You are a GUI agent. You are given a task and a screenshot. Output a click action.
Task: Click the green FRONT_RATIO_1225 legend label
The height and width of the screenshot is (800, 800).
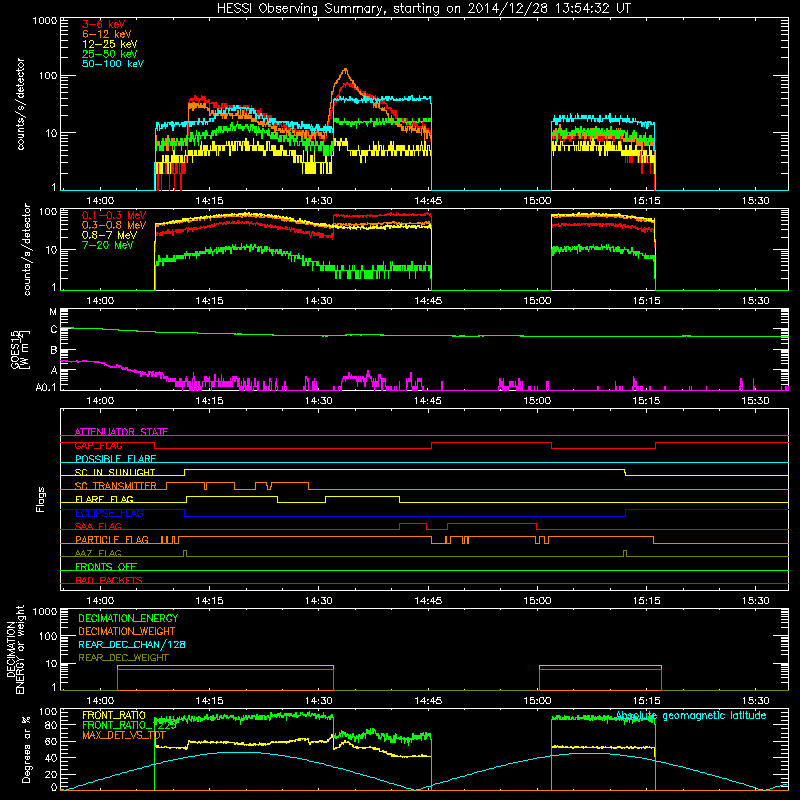[129, 725]
